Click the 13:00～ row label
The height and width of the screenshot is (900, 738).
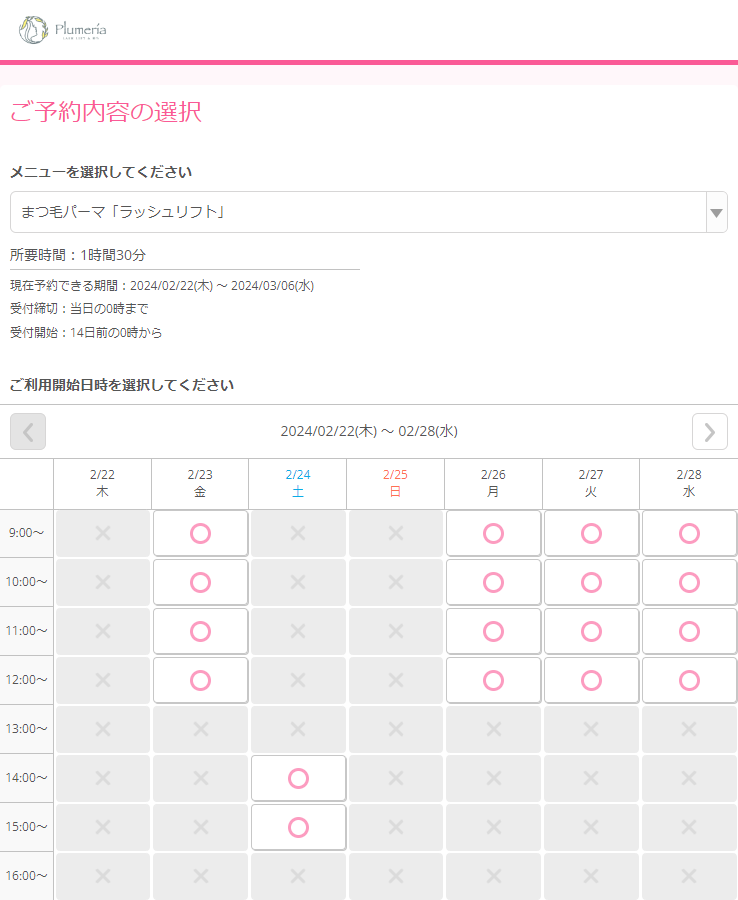(x=26, y=729)
